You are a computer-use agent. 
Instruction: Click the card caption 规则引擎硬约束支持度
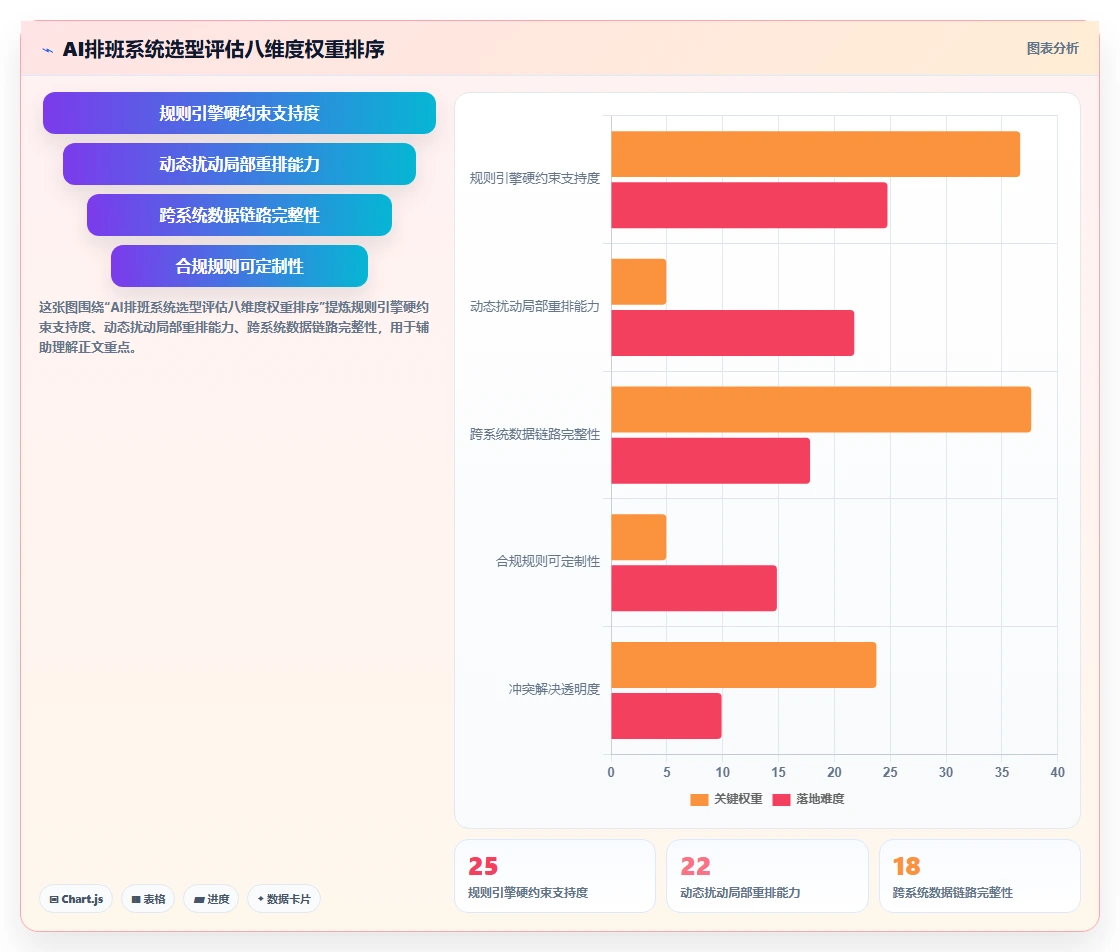pyautogui.click(x=528, y=893)
